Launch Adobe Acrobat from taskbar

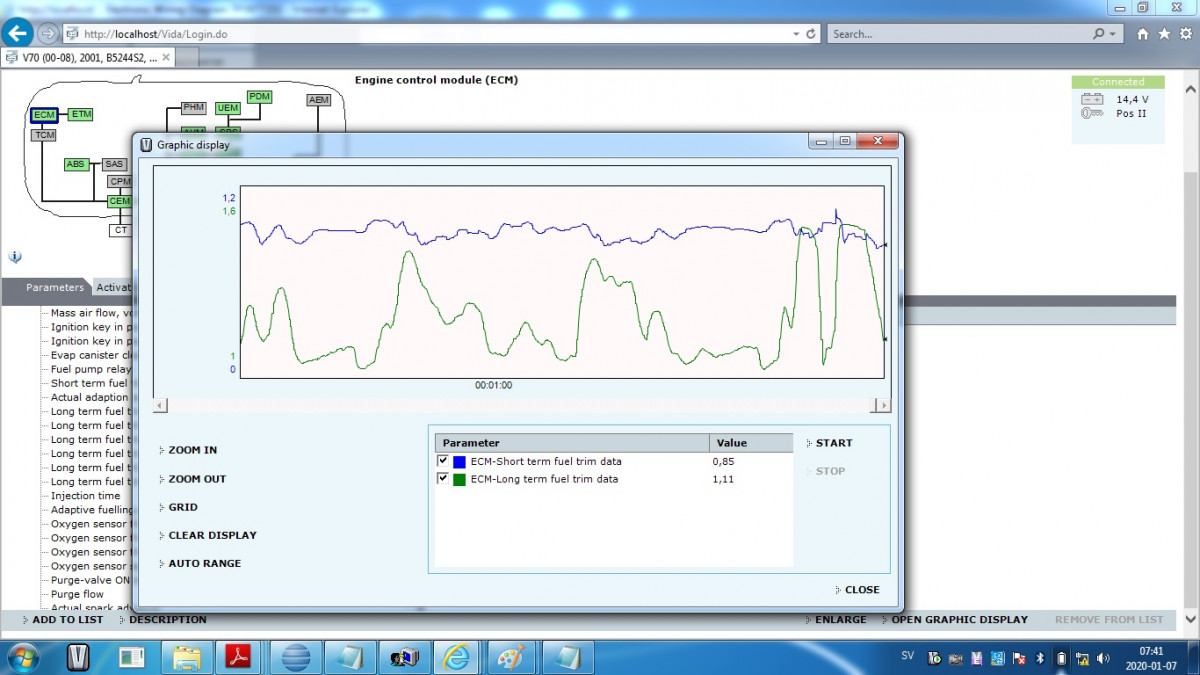(x=238, y=657)
